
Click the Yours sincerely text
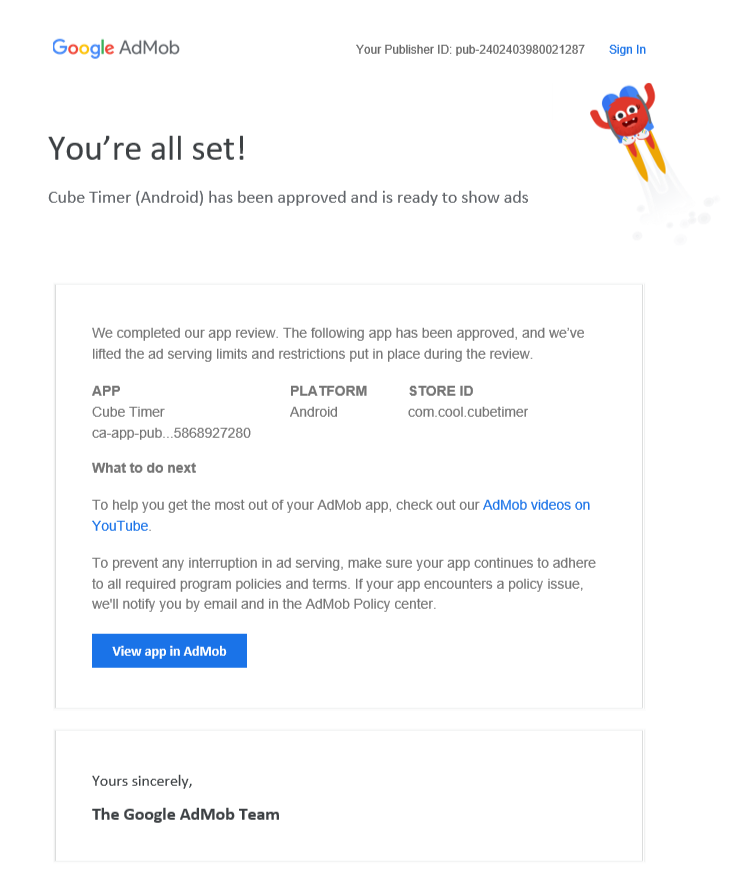click(x=142, y=781)
